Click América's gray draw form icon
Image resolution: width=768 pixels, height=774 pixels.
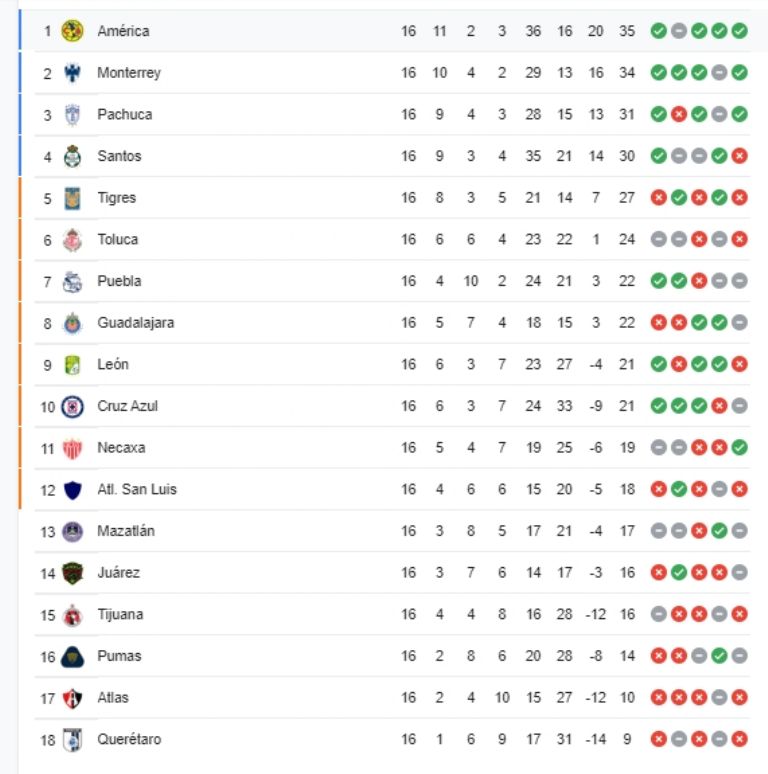pos(678,31)
